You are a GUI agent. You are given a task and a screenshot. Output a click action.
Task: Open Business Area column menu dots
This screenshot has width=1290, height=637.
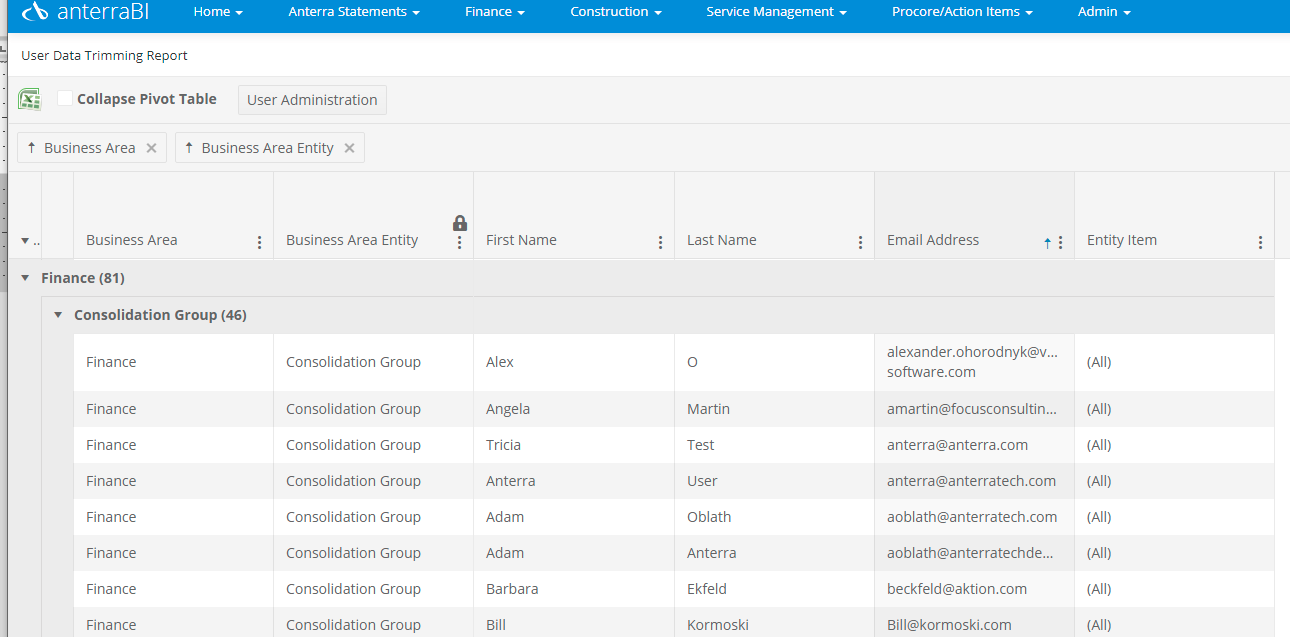click(259, 242)
